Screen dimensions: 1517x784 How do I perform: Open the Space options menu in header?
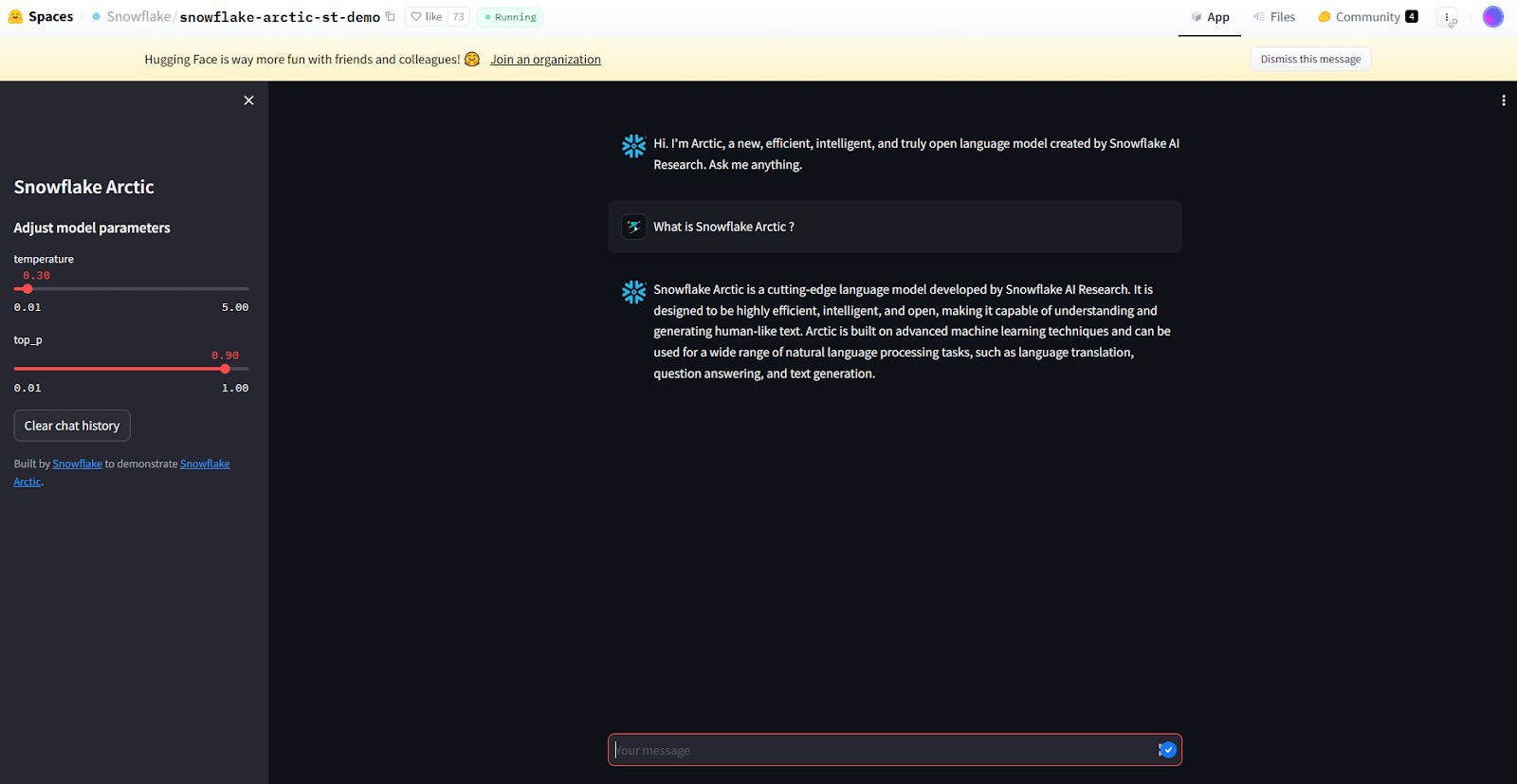point(1447,17)
